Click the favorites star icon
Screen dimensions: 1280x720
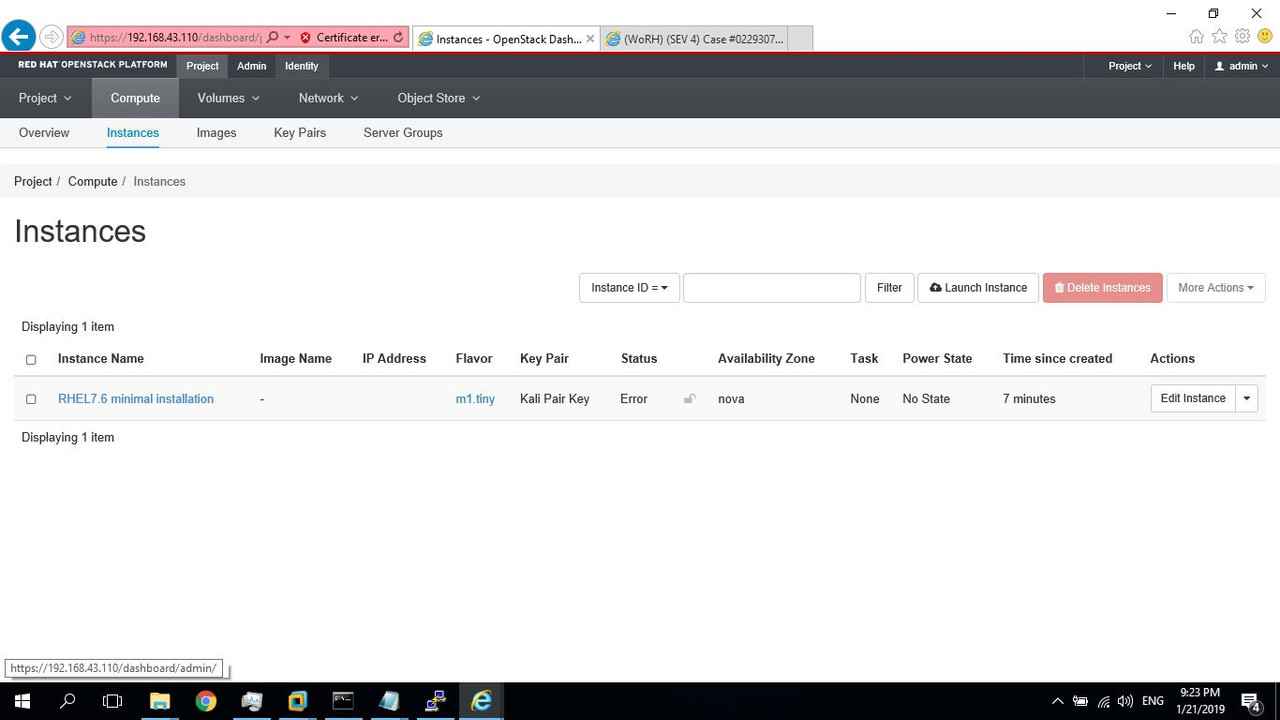[x=1219, y=37]
